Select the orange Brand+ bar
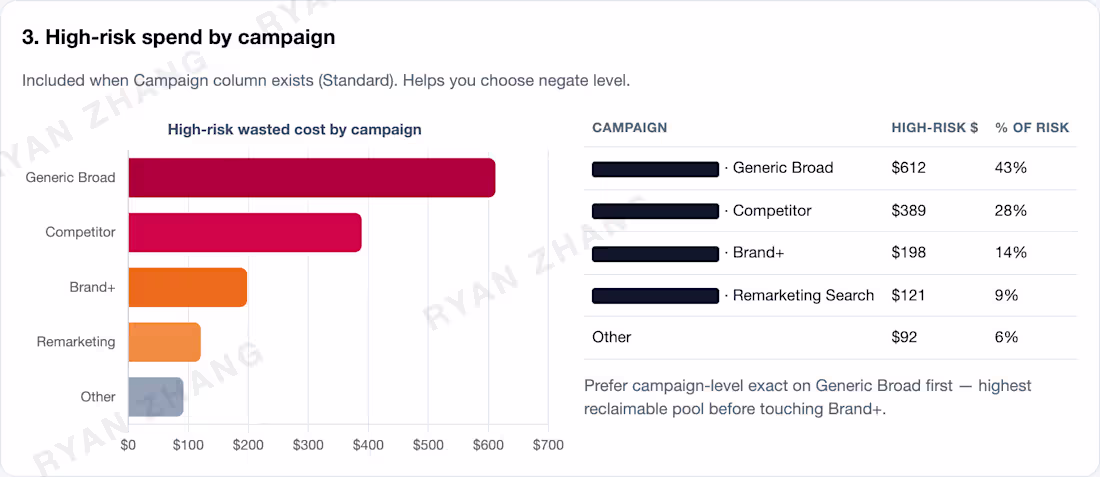The image size is (1100, 477). [187, 287]
